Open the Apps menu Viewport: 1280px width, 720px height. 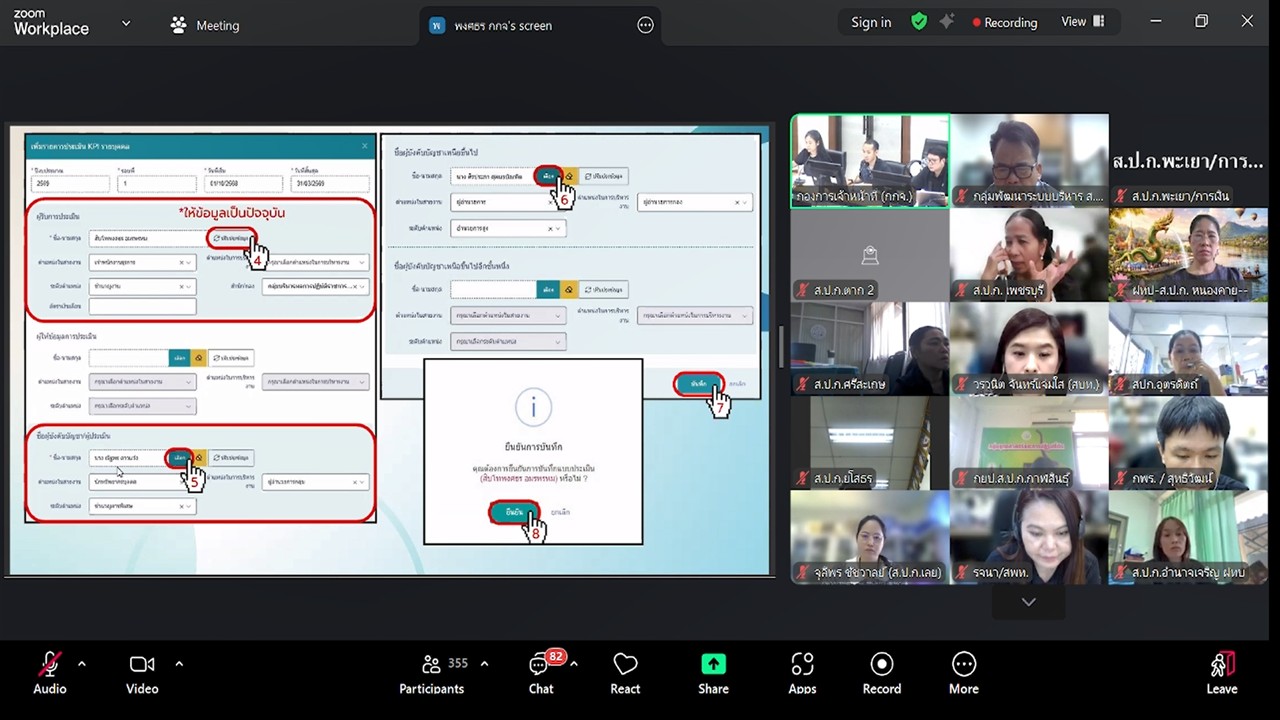(x=802, y=673)
